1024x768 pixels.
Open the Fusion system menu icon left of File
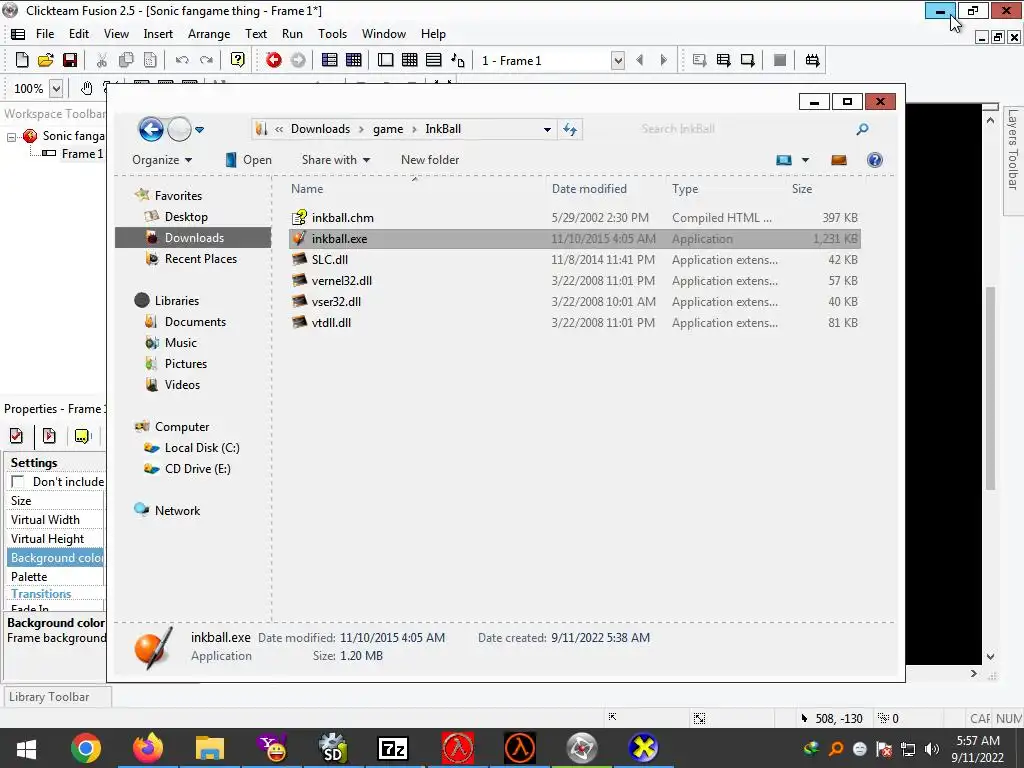coord(18,34)
